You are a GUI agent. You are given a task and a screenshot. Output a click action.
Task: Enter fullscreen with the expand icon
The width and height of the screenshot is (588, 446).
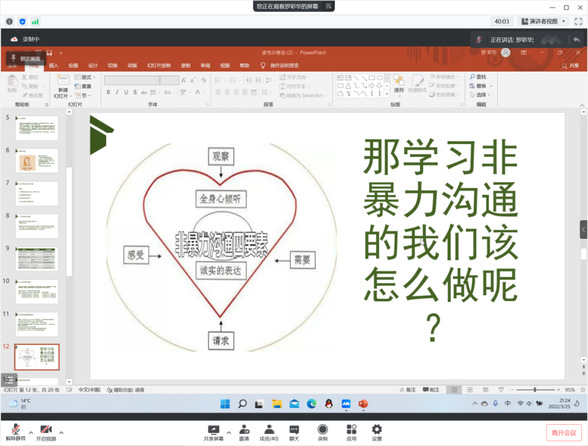579,21
